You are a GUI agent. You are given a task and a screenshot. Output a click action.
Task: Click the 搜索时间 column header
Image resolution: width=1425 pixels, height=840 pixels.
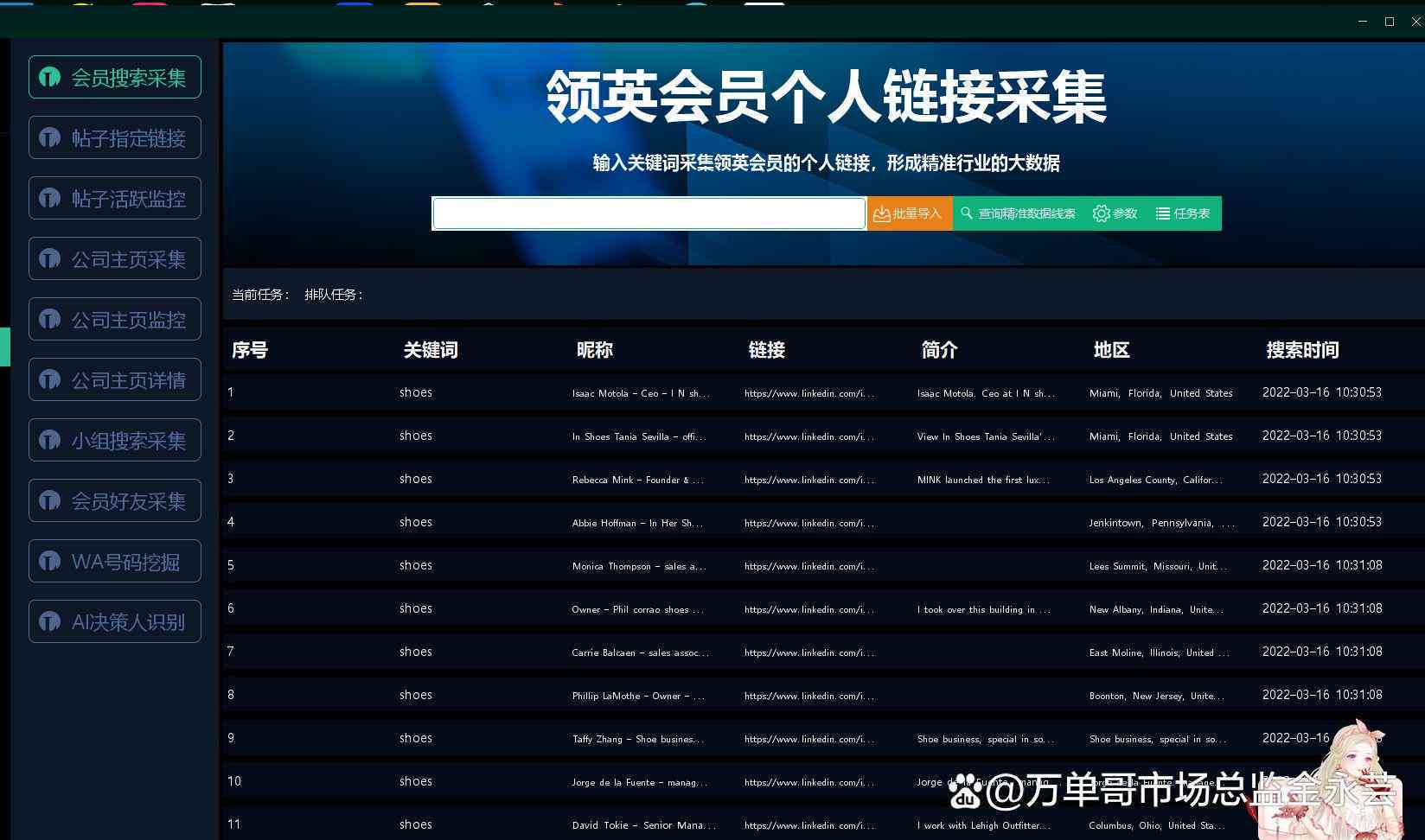click(1303, 350)
